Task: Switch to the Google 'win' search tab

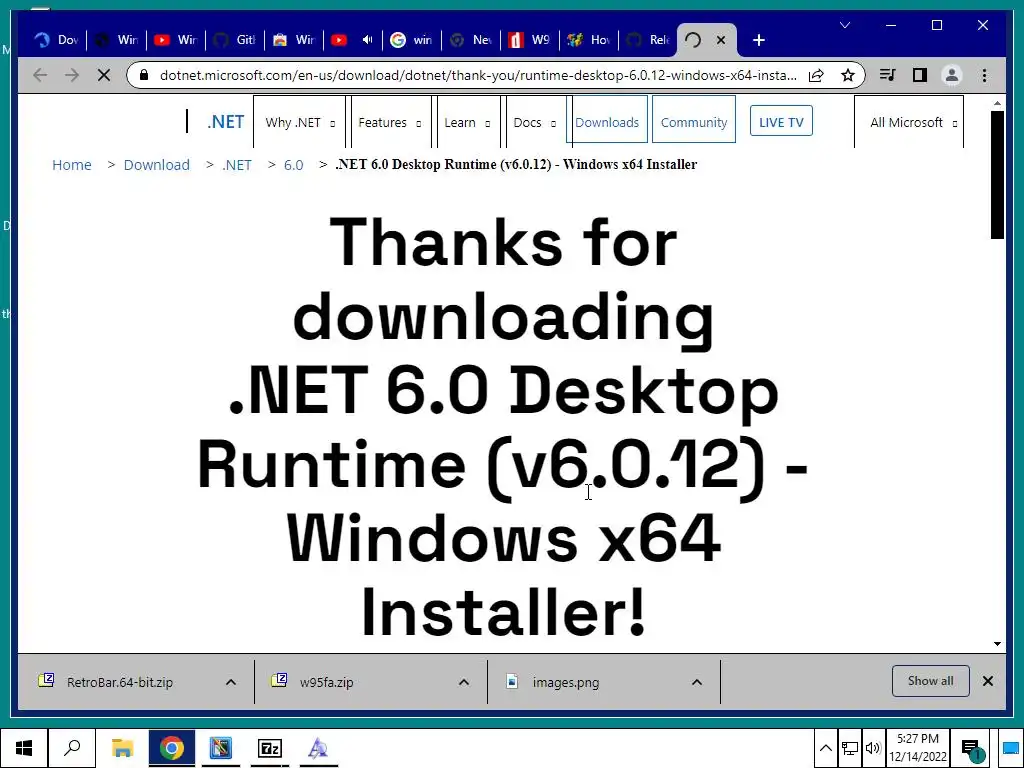Action: (x=412, y=40)
